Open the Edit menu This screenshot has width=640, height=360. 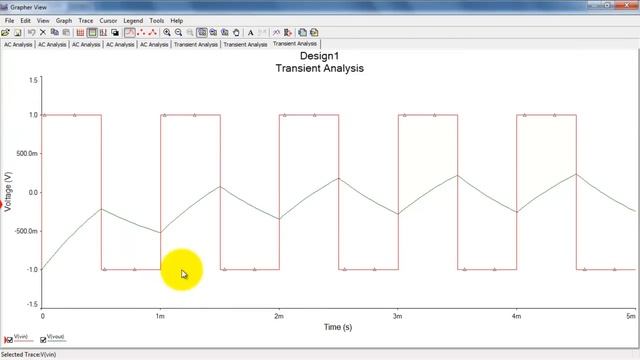(25, 20)
